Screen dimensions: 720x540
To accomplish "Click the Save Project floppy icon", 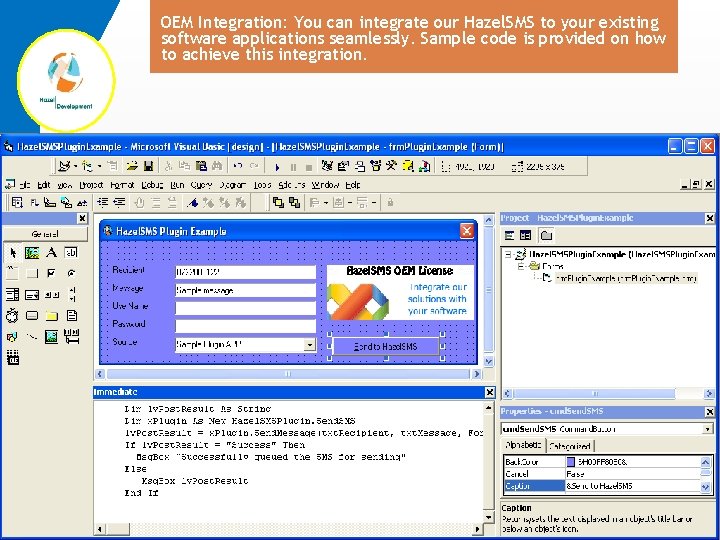I will [x=148, y=166].
